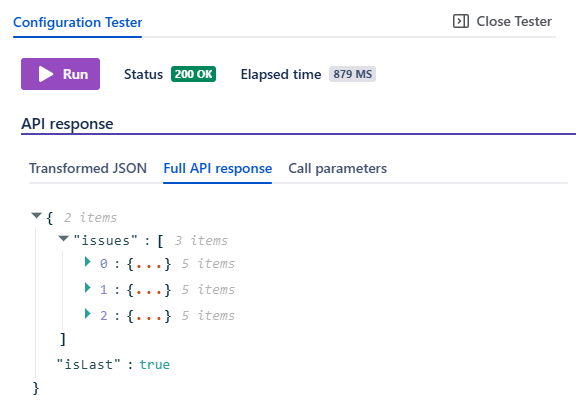578x401 pixels.
Task: Collapse the root JSON object triangle
Action: [36, 215]
